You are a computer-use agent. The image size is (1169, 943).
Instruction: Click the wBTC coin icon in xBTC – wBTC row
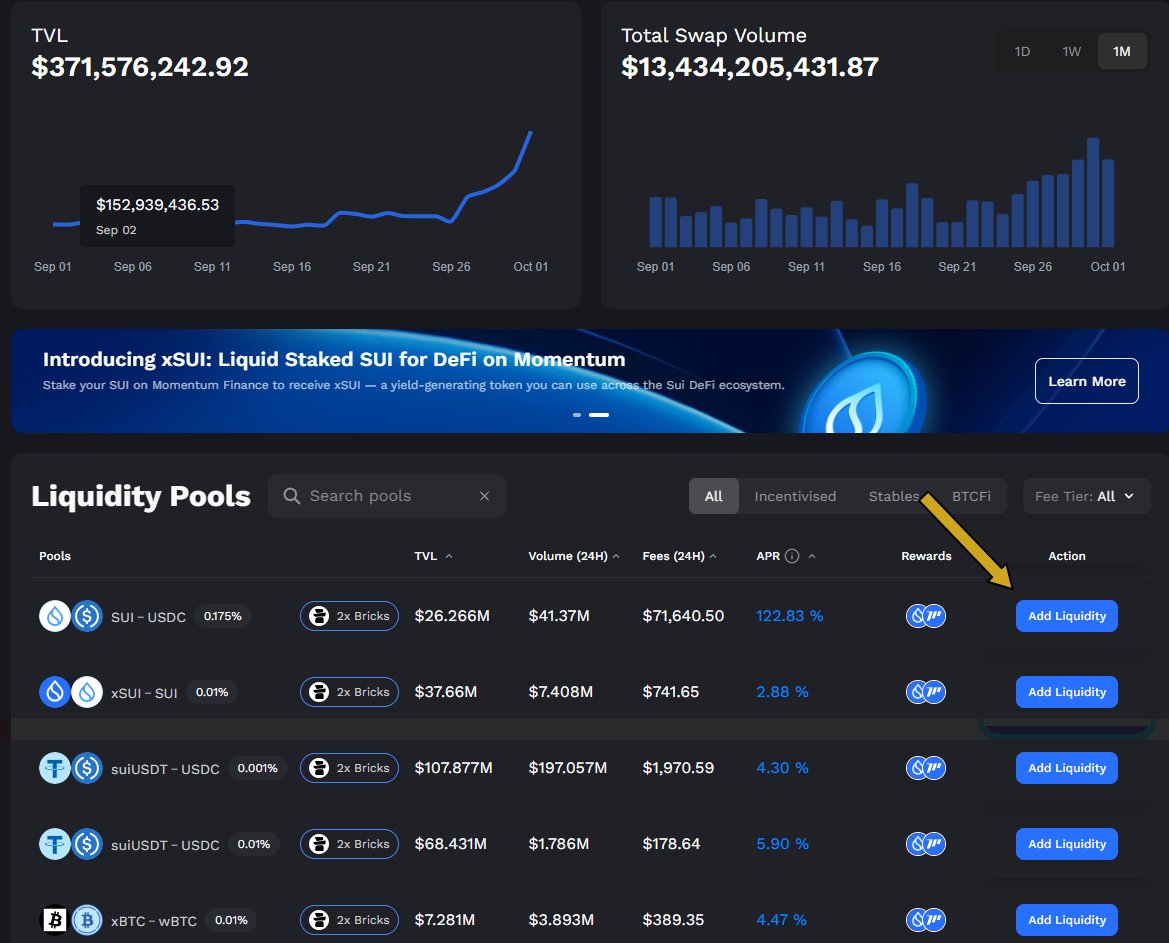click(x=87, y=921)
